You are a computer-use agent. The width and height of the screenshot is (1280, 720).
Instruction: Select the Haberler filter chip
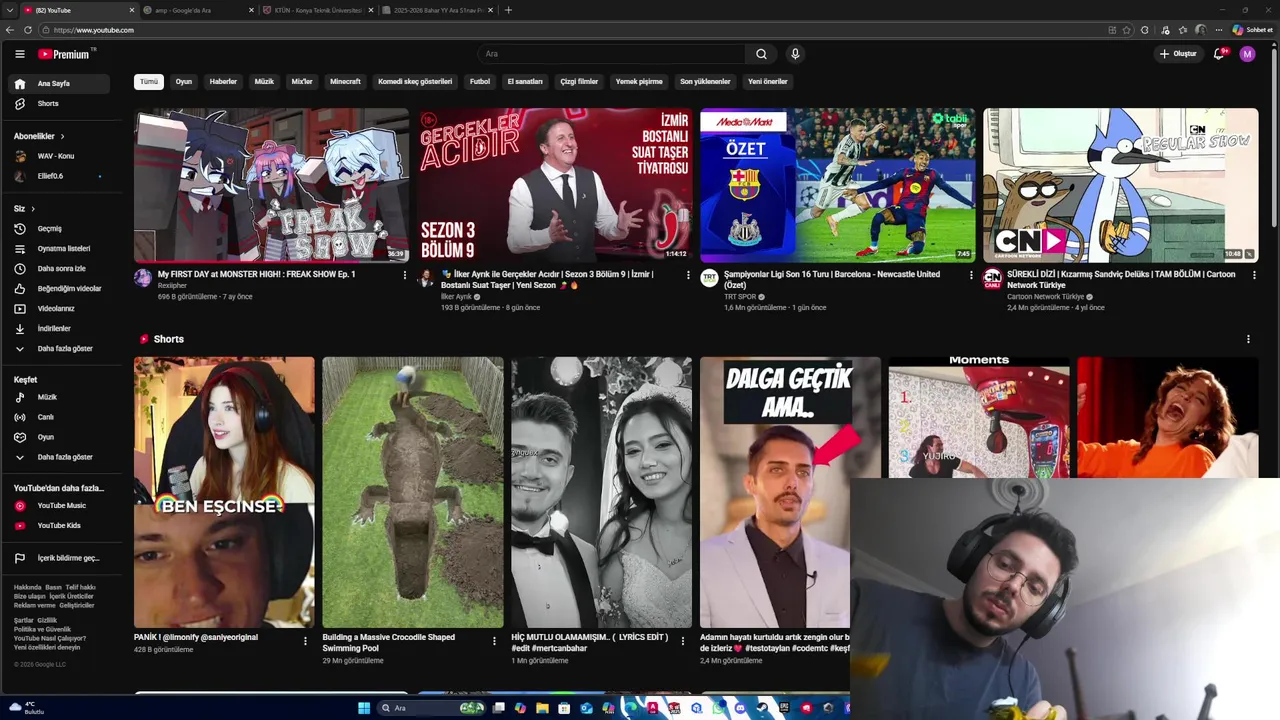[223, 82]
